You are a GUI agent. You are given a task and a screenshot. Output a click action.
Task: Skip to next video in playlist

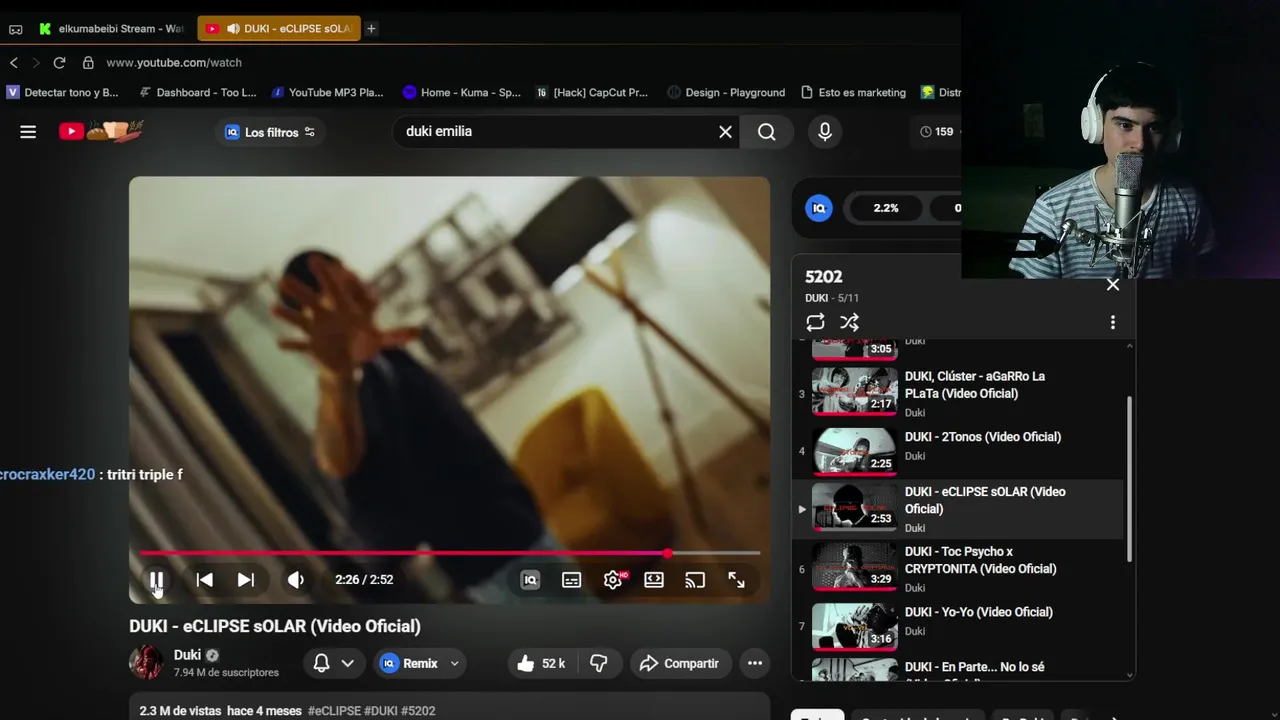click(x=246, y=580)
